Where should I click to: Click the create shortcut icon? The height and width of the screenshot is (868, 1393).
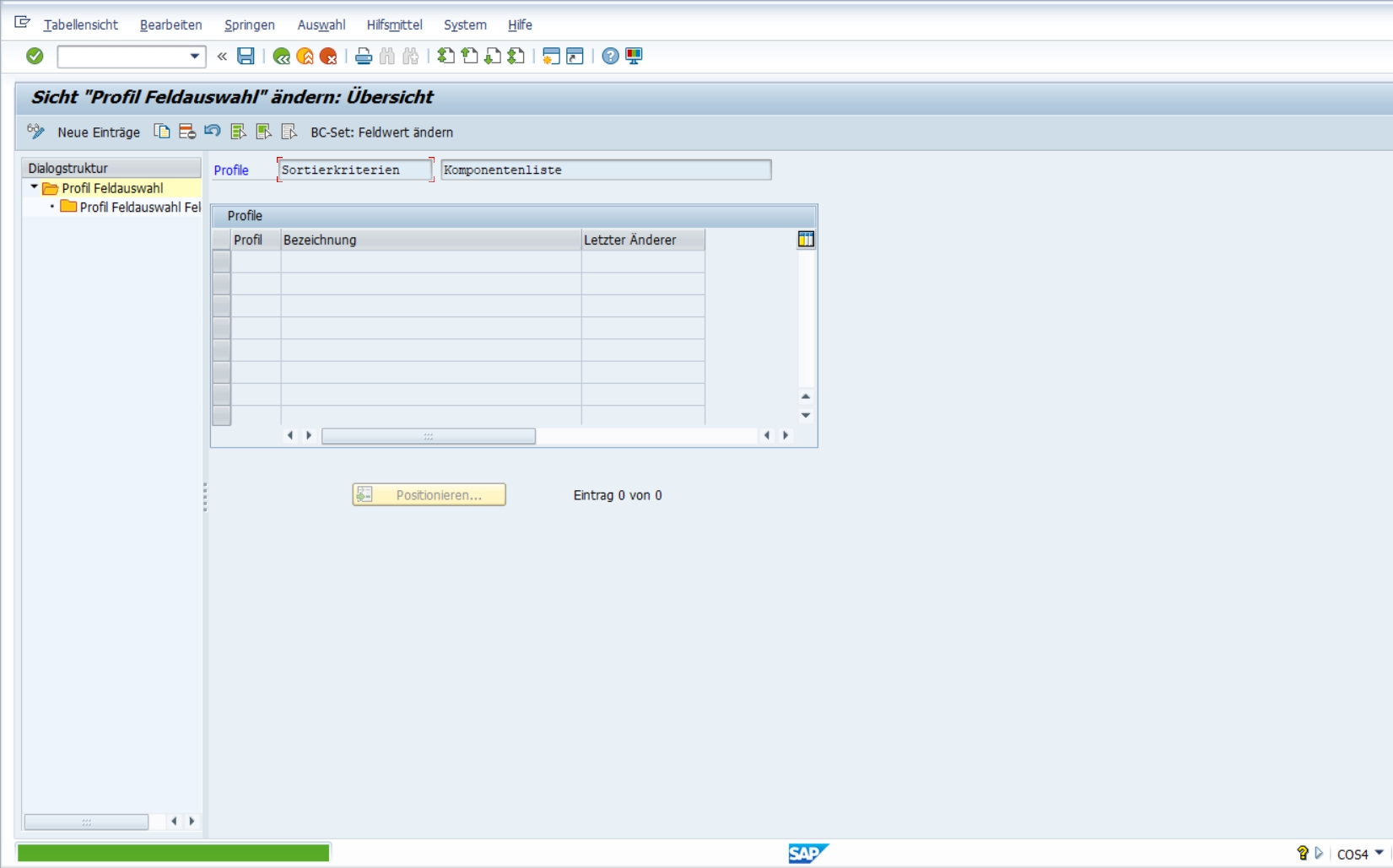coord(575,57)
